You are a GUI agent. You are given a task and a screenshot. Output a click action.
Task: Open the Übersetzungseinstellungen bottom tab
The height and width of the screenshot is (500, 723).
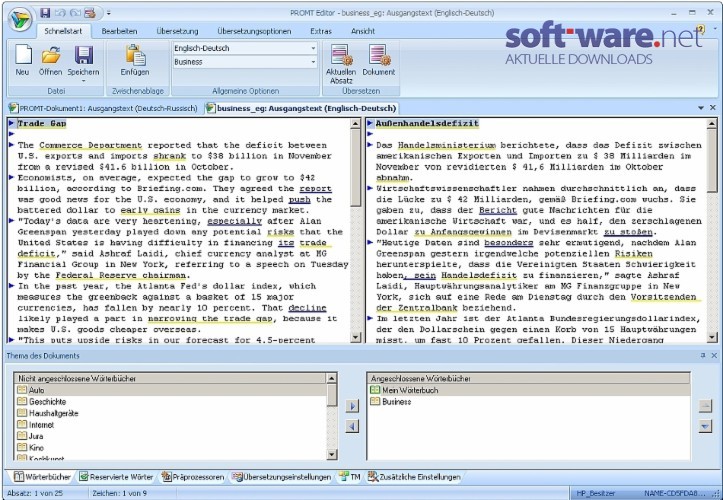point(282,477)
